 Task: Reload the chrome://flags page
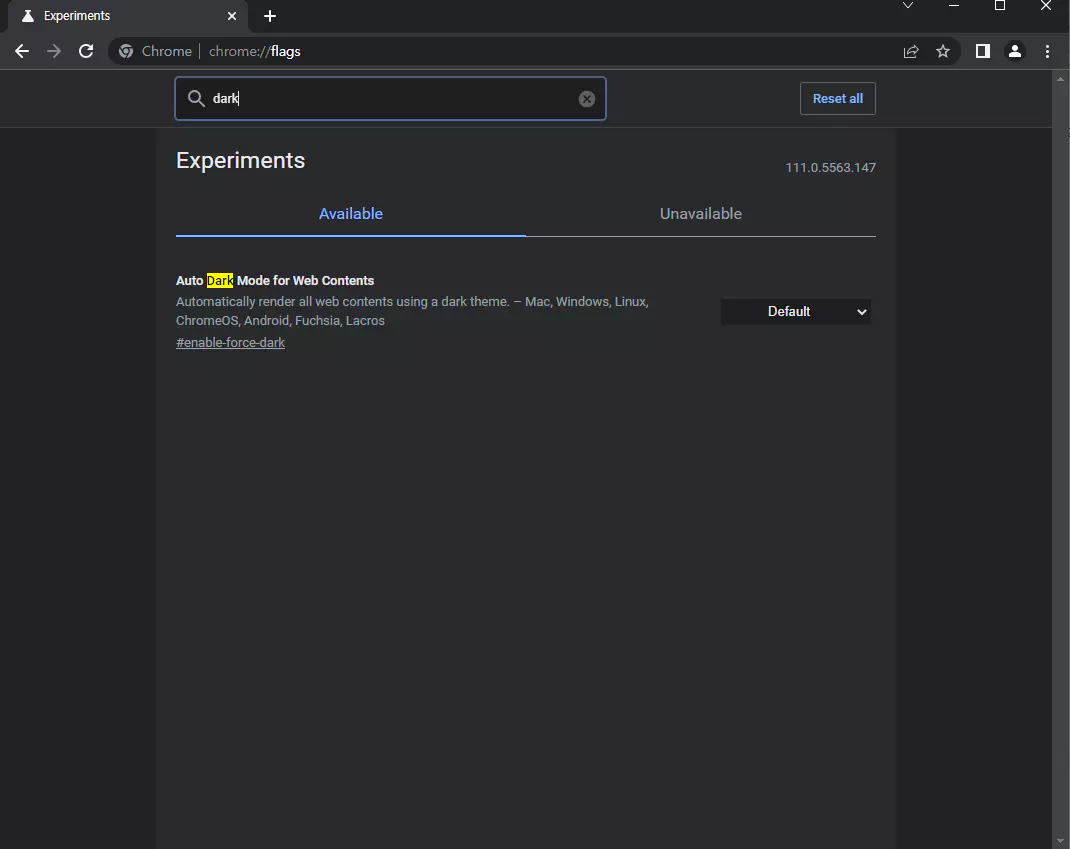click(86, 51)
